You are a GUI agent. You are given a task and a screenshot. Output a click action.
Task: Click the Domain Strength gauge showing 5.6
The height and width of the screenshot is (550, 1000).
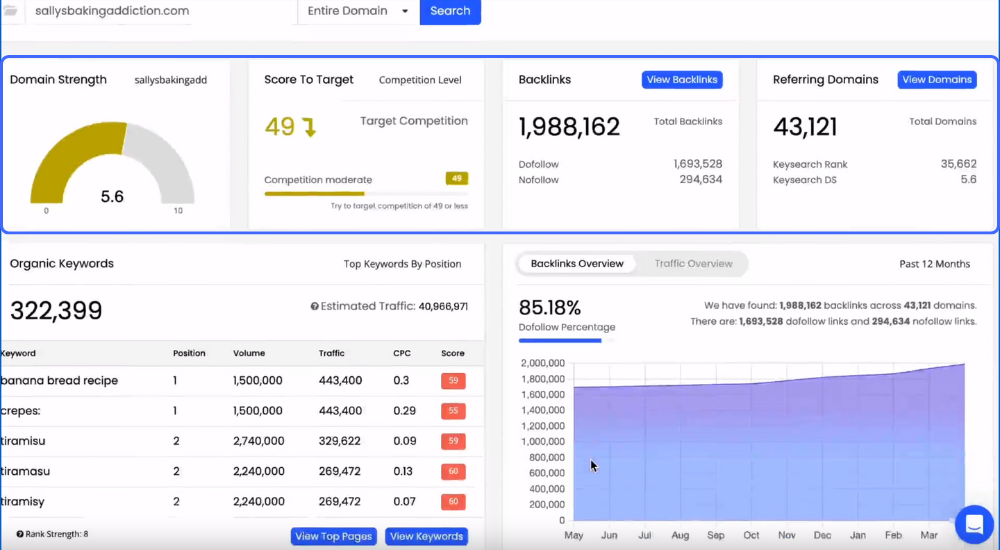click(x=112, y=163)
